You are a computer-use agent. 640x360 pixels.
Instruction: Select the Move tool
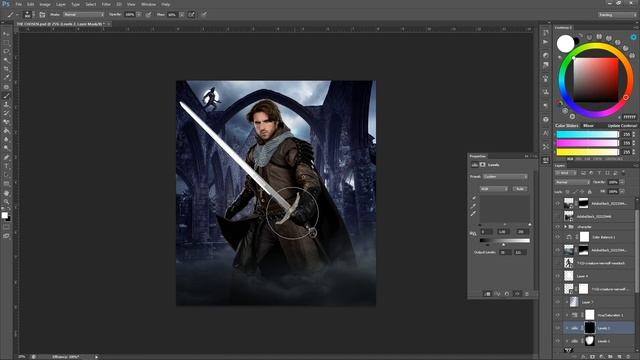(x=6, y=34)
